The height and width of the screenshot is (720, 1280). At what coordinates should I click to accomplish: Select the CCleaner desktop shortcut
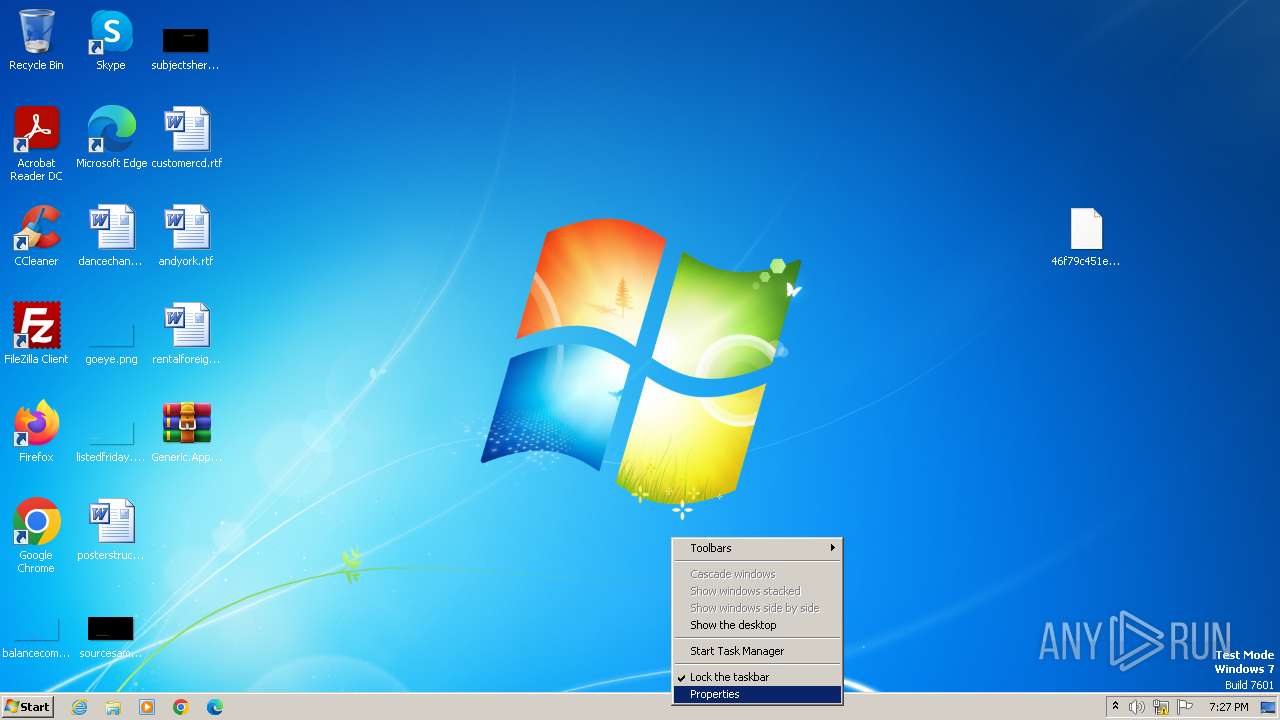click(x=36, y=235)
